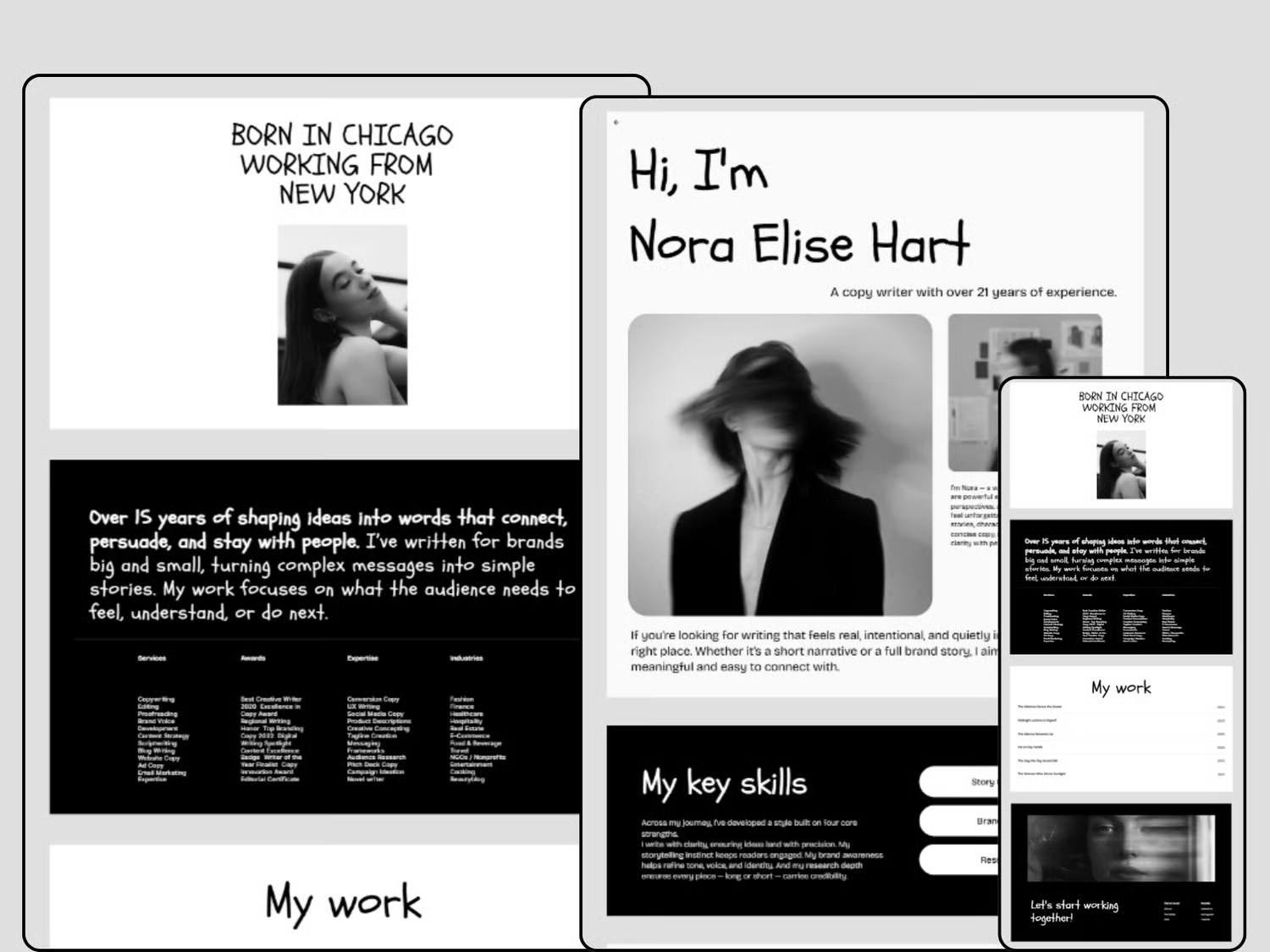Click "BORN IN CHICAGO" heading in left window
The image size is (1270, 952).
point(342,164)
